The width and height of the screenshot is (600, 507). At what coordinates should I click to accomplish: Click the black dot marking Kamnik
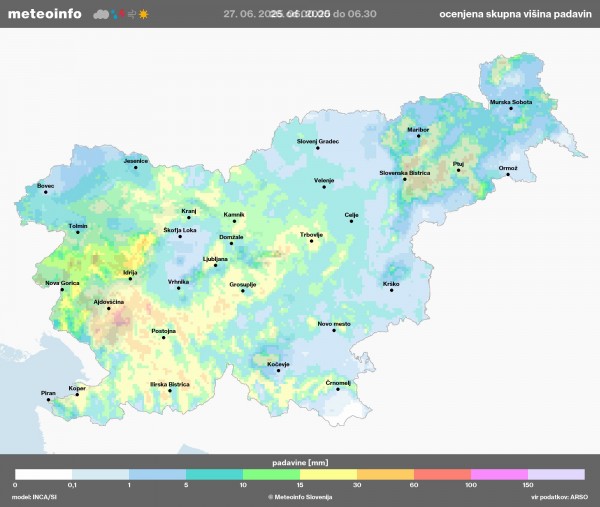click(234, 221)
